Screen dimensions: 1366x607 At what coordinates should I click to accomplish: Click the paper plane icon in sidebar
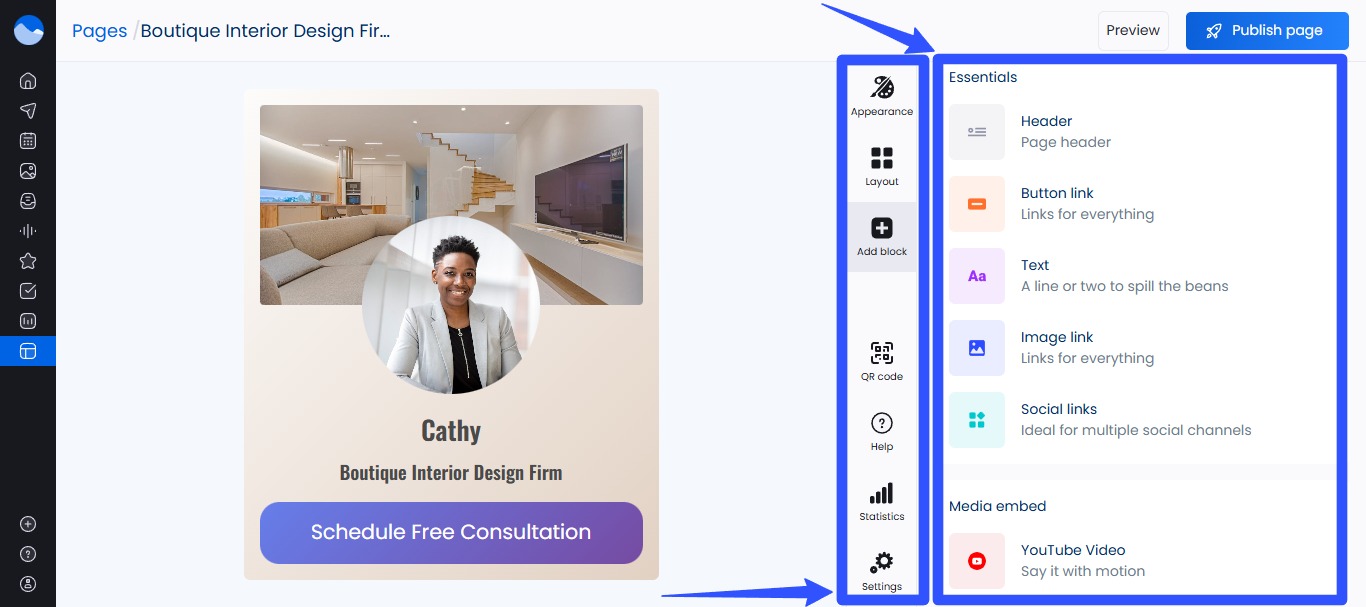[x=28, y=111]
